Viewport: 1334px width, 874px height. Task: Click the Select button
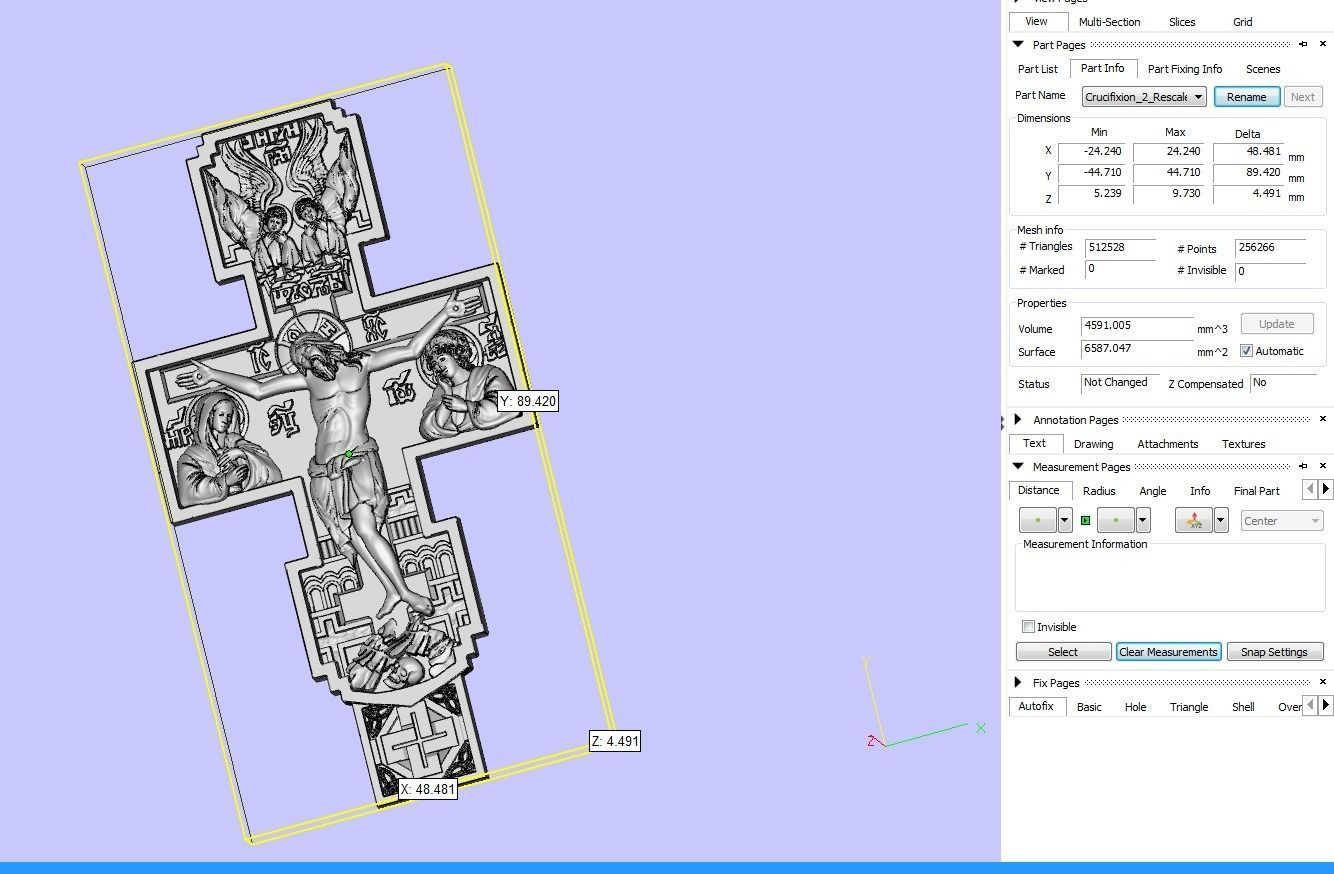pyautogui.click(x=1063, y=652)
